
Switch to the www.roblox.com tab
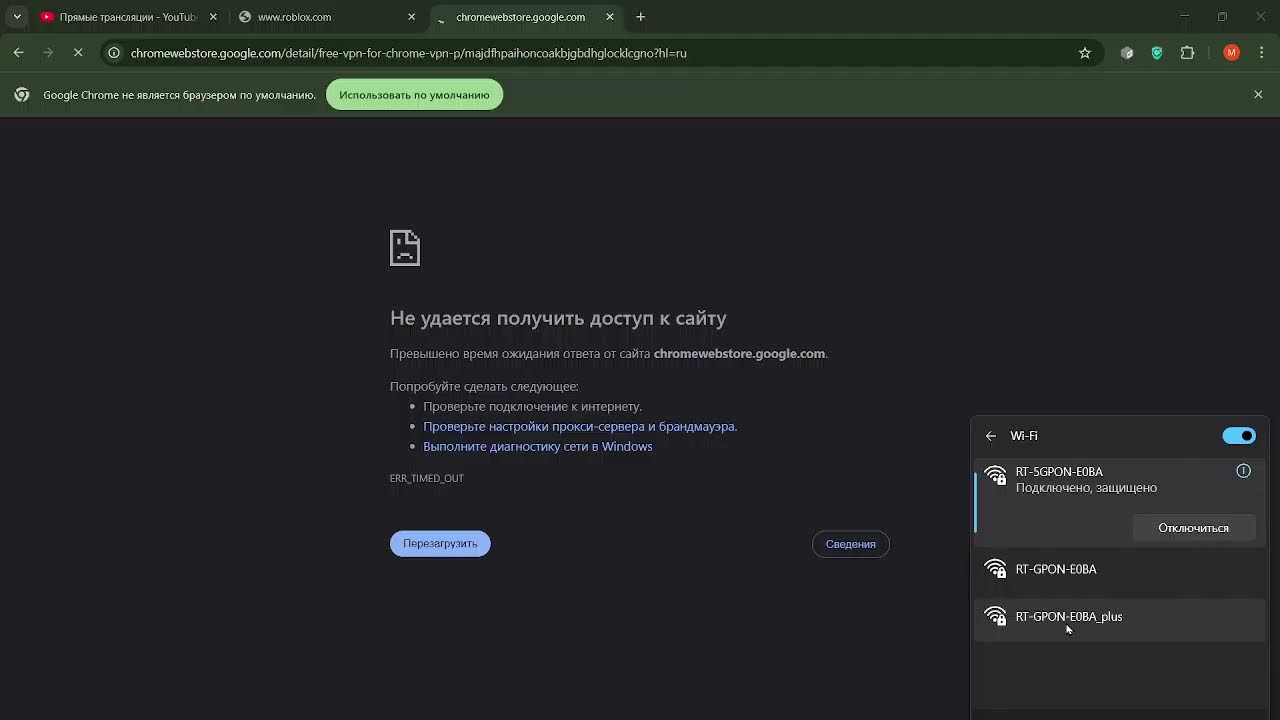[327, 17]
